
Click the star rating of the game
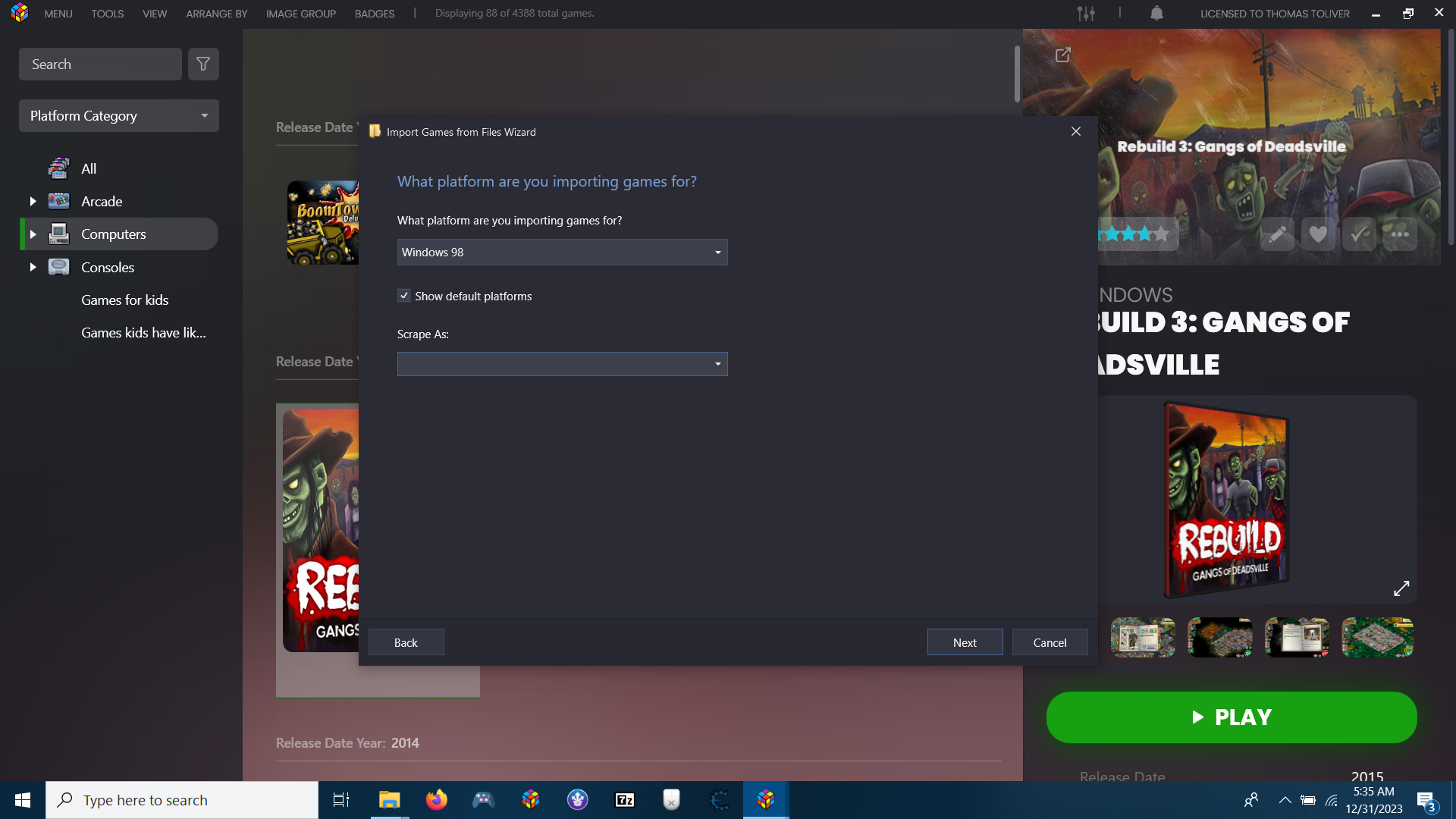[1136, 234]
